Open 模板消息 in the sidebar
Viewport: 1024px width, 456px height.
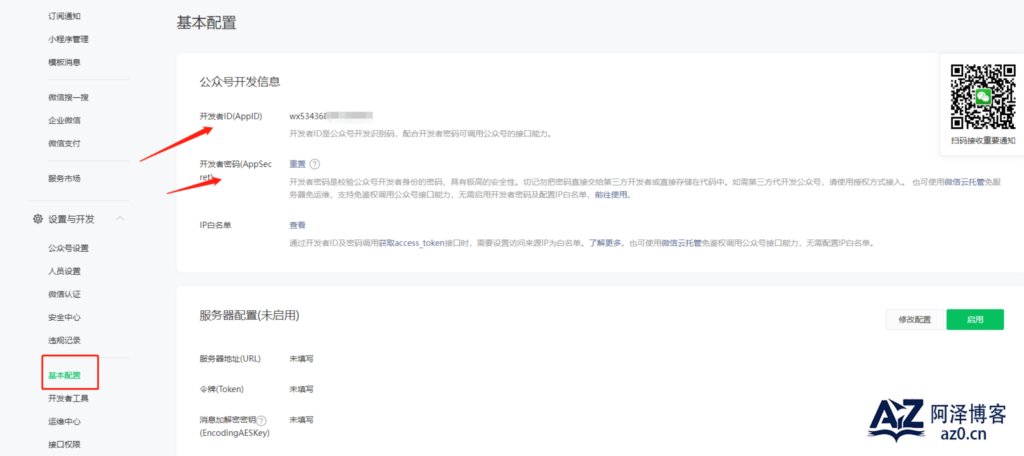[64, 62]
